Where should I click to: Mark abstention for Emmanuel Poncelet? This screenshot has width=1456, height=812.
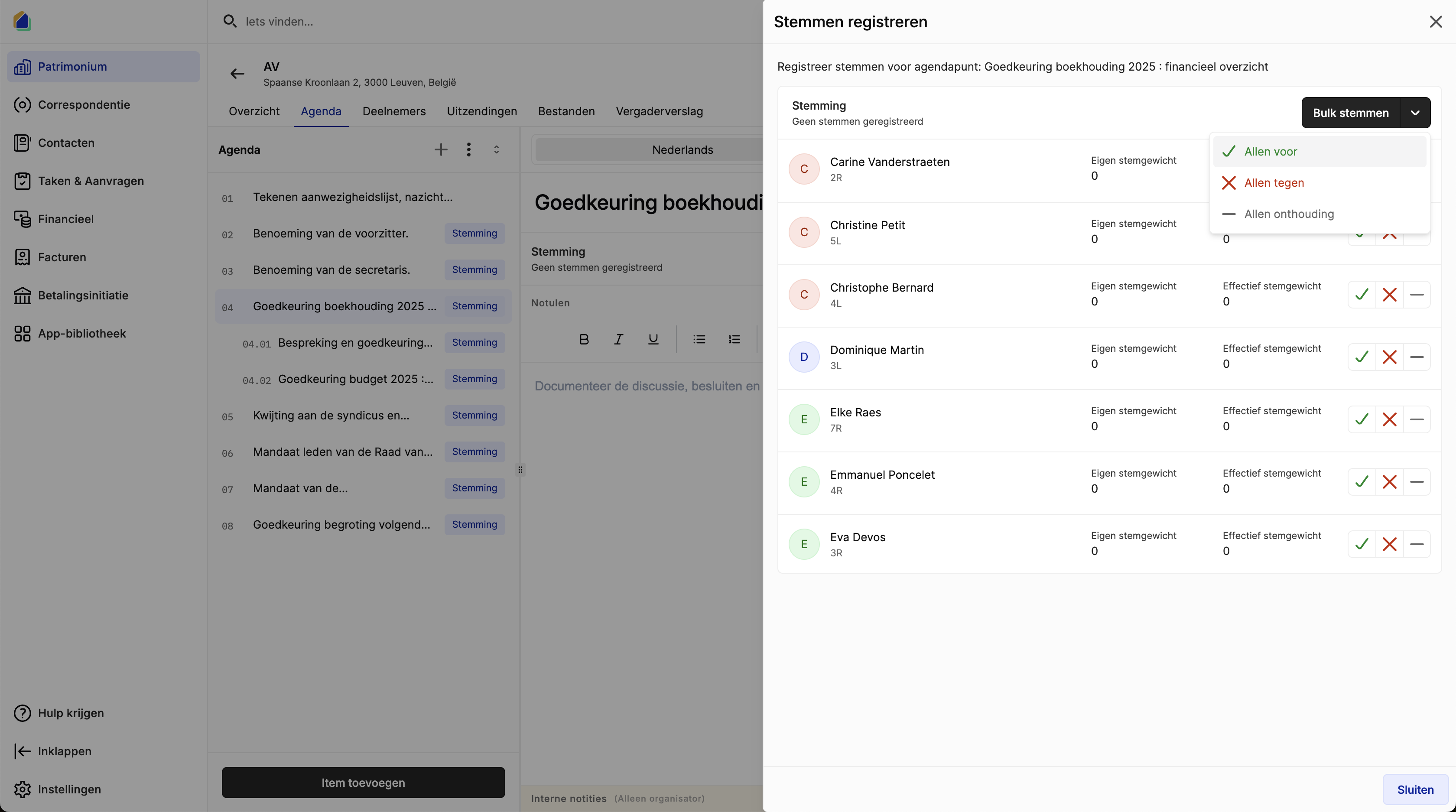(1417, 482)
